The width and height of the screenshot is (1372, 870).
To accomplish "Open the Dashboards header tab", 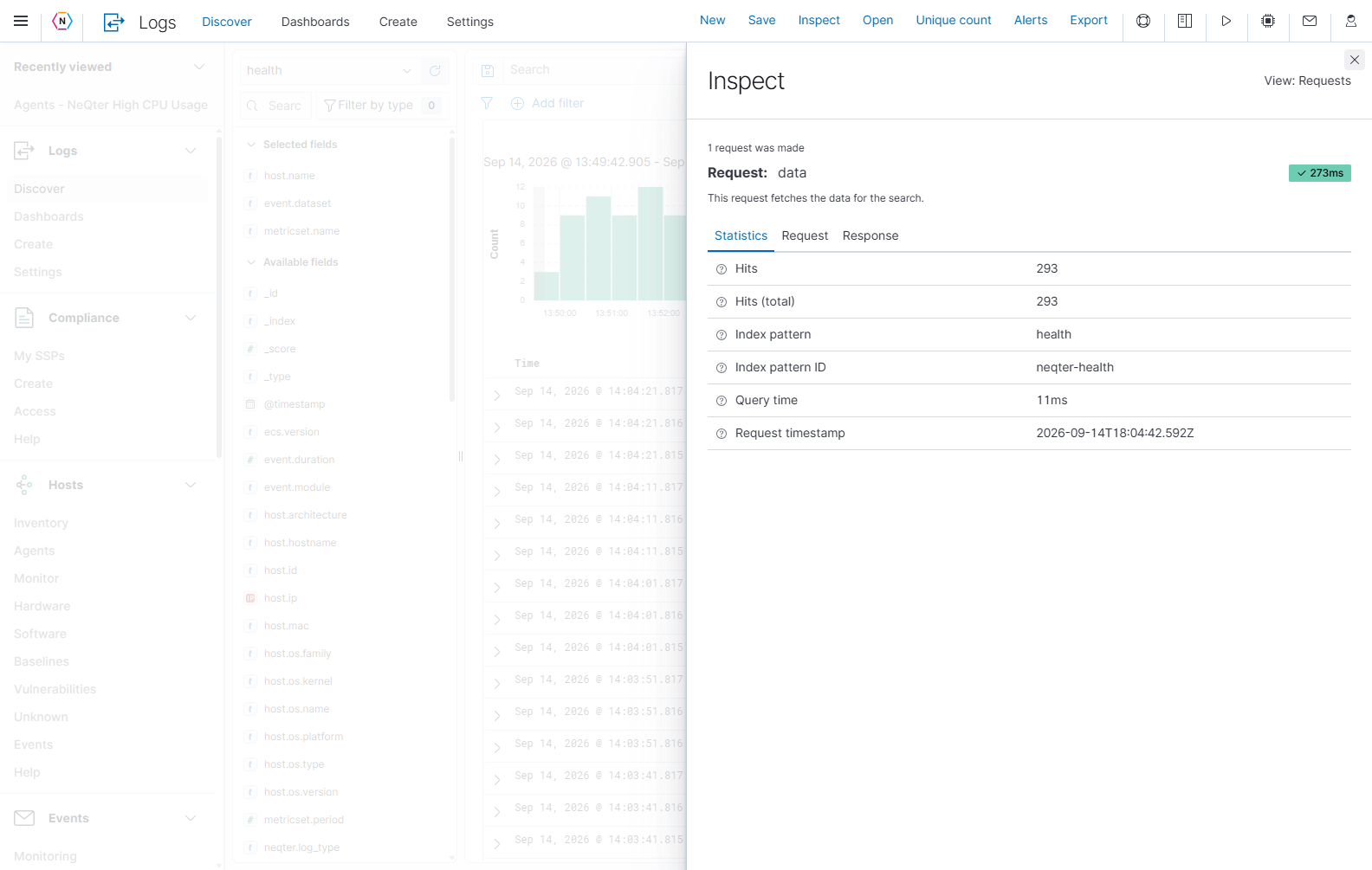I will pos(315,22).
